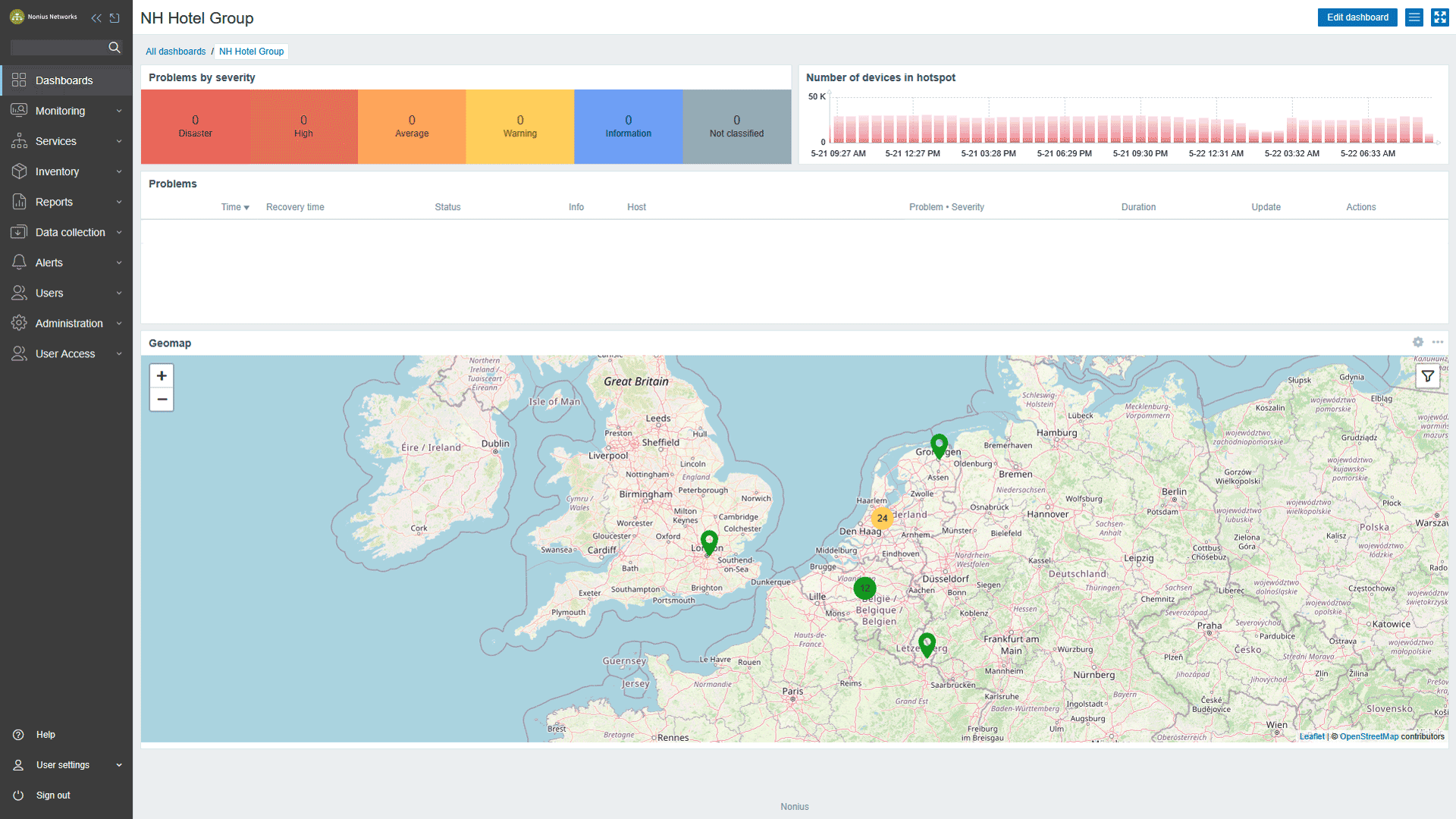Zoom in the map with plus button
This screenshot has height=819, width=1456.
162,376
